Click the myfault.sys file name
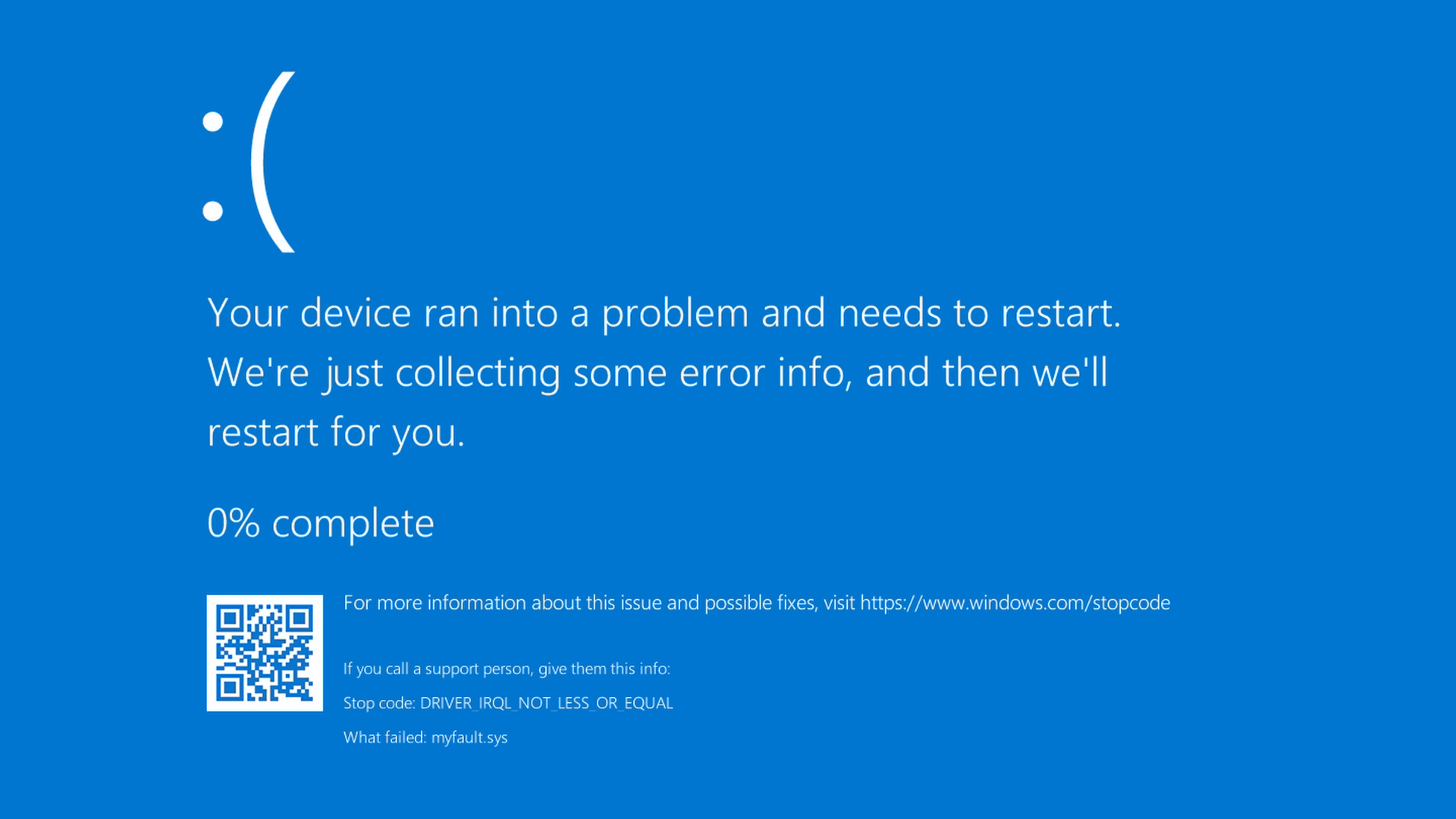 click(469, 737)
